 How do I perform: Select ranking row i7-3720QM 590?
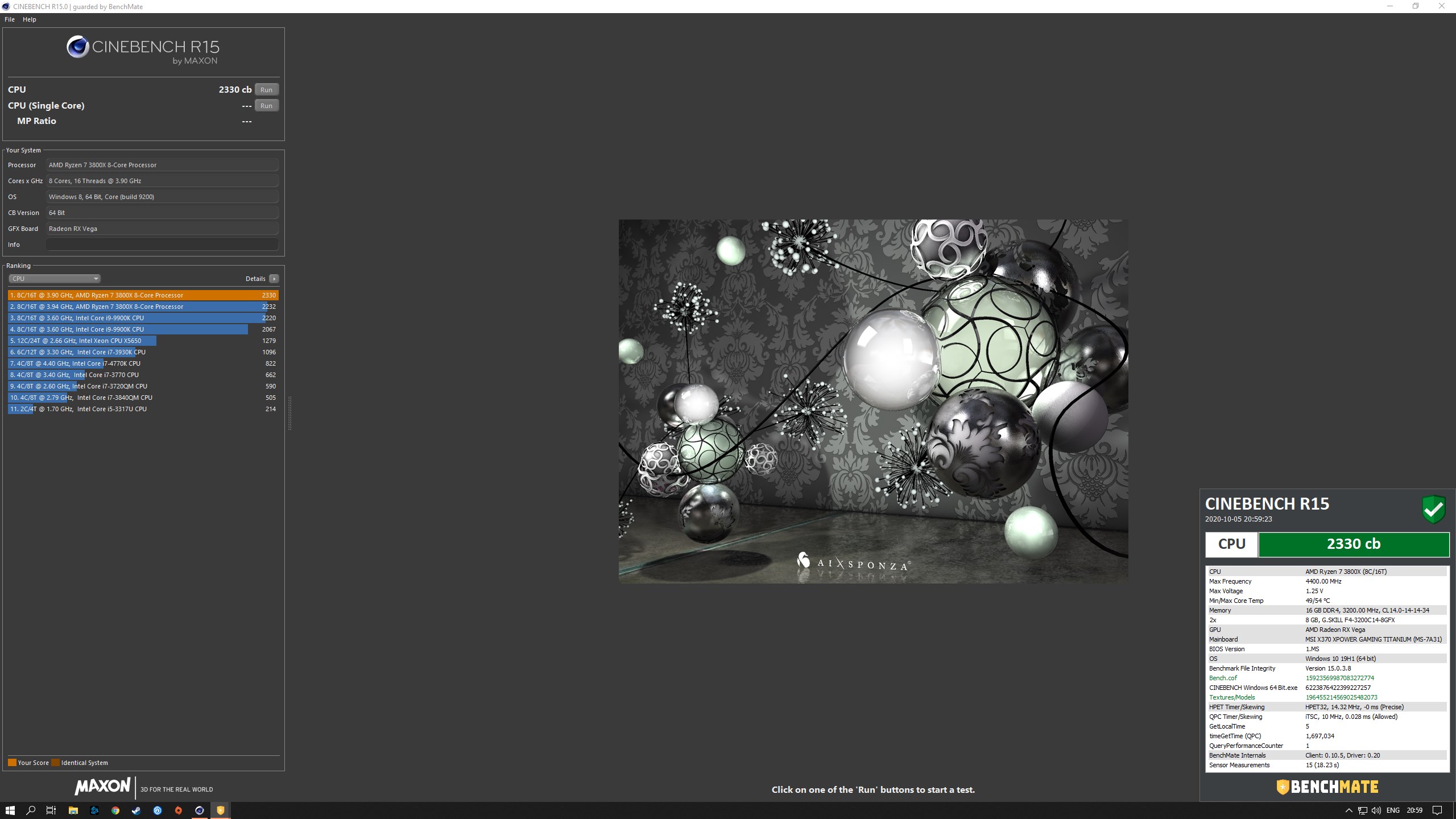[143, 386]
